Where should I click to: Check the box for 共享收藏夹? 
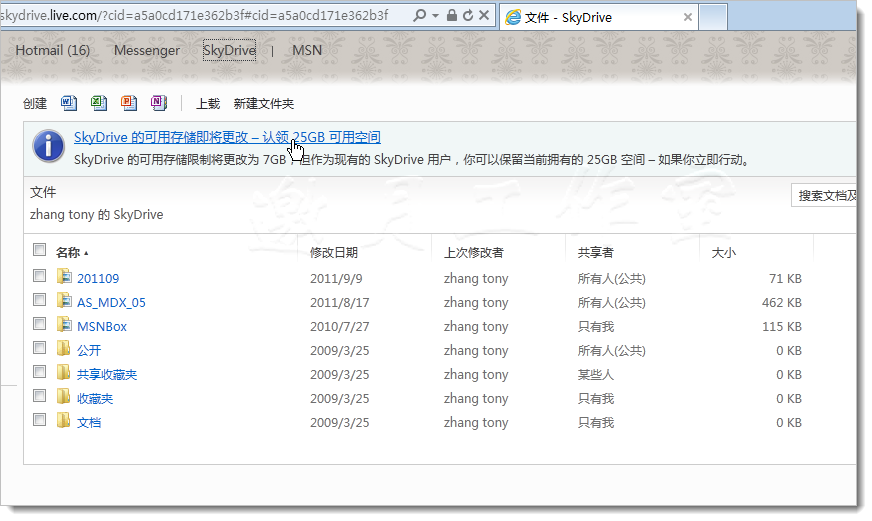click(39, 371)
